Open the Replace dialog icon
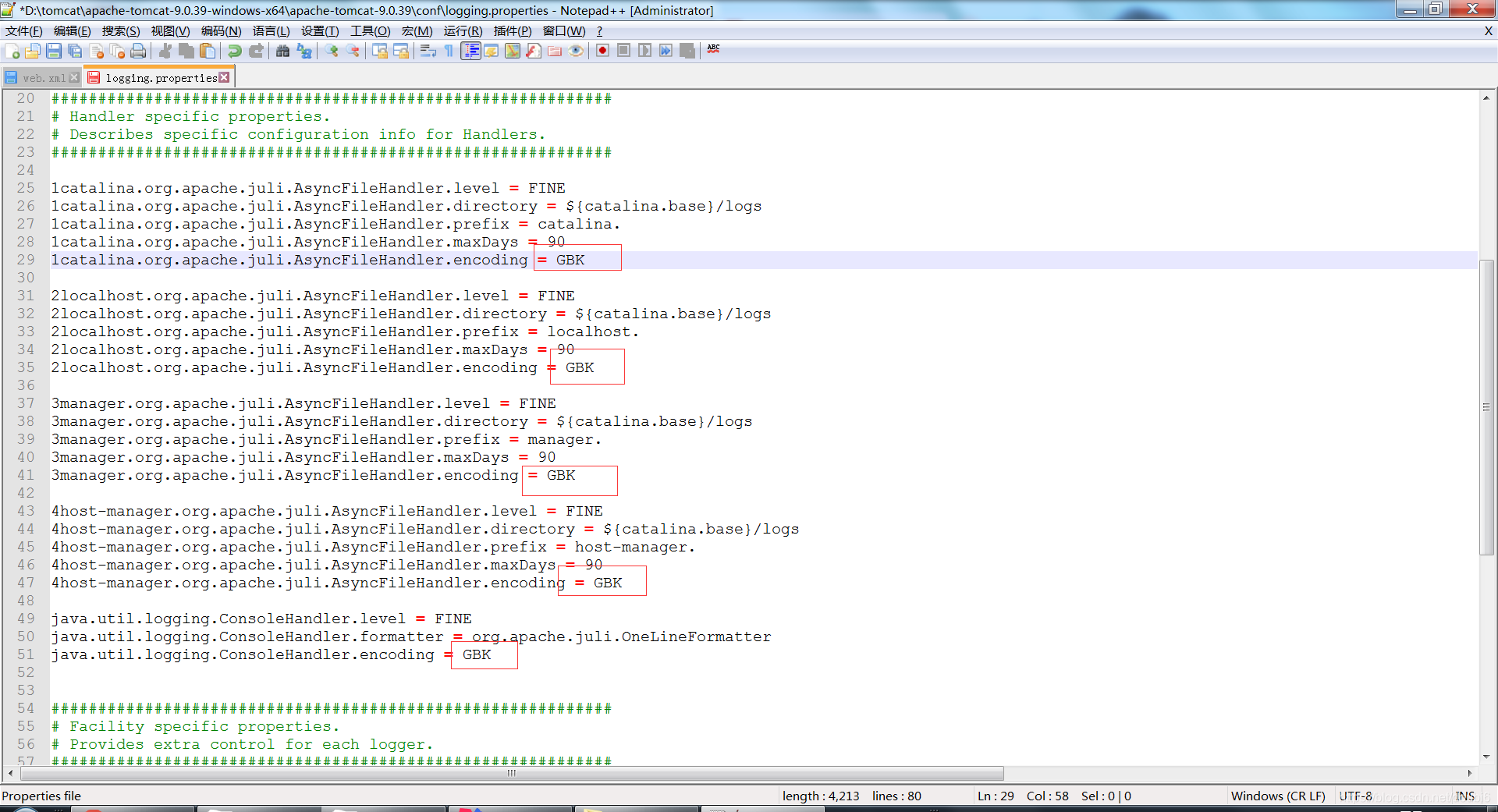The width and height of the screenshot is (1498, 812). tap(304, 51)
